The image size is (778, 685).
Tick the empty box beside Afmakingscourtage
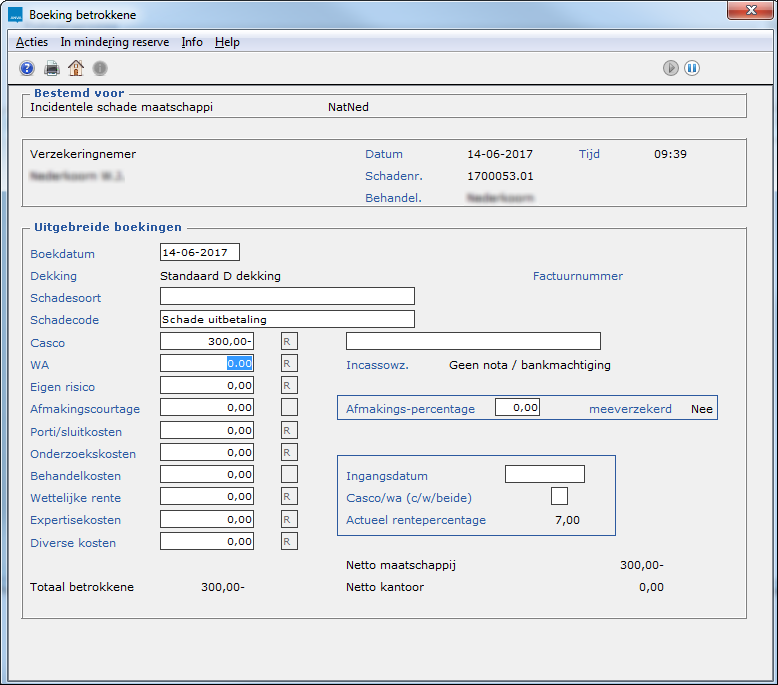289,407
